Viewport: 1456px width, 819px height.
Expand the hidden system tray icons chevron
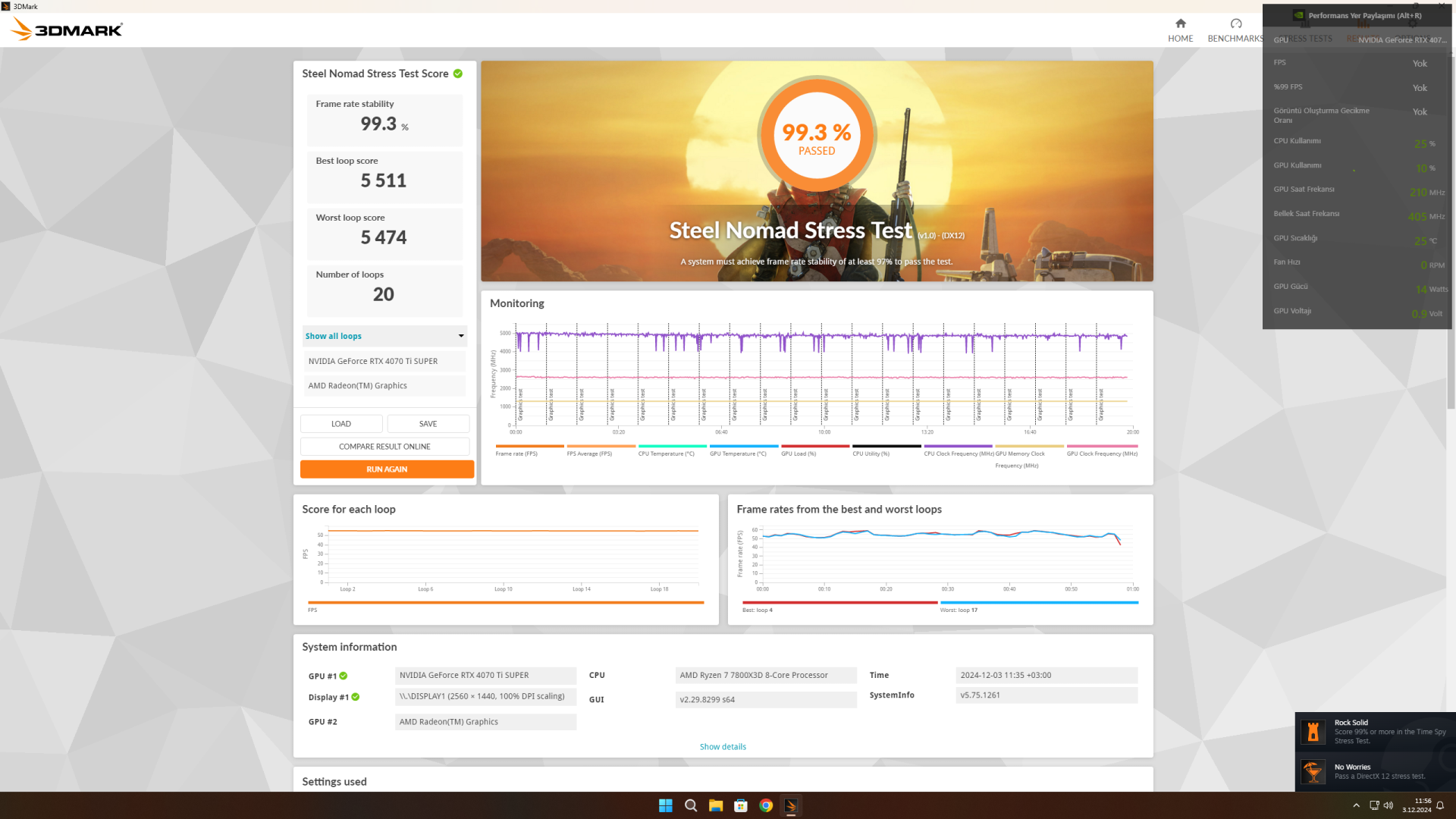click(x=1356, y=805)
